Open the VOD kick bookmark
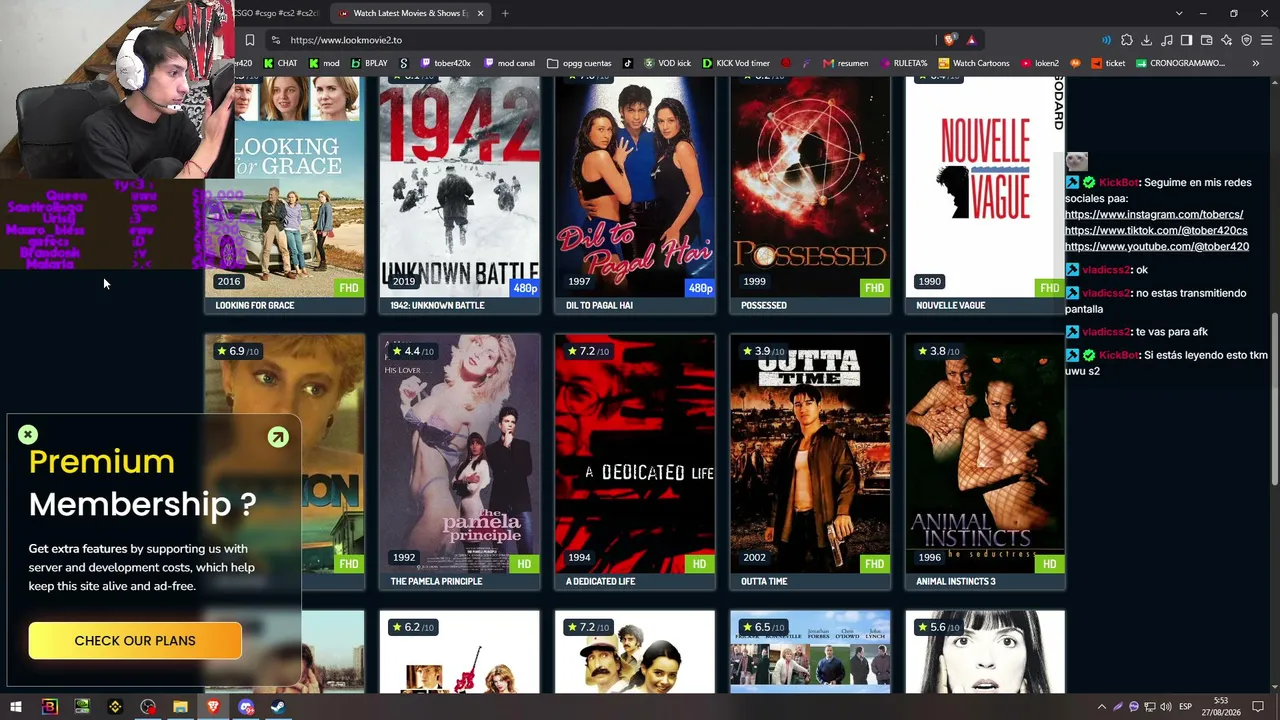 click(667, 63)
